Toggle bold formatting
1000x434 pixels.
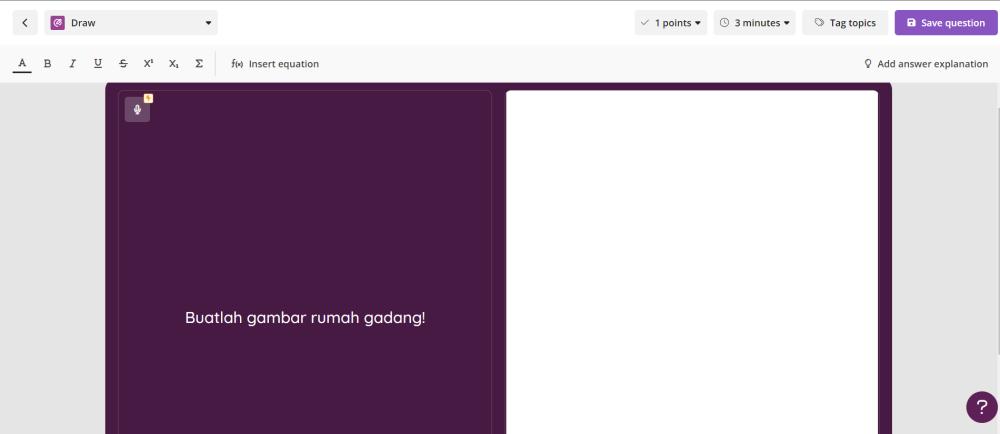(47, 64)
